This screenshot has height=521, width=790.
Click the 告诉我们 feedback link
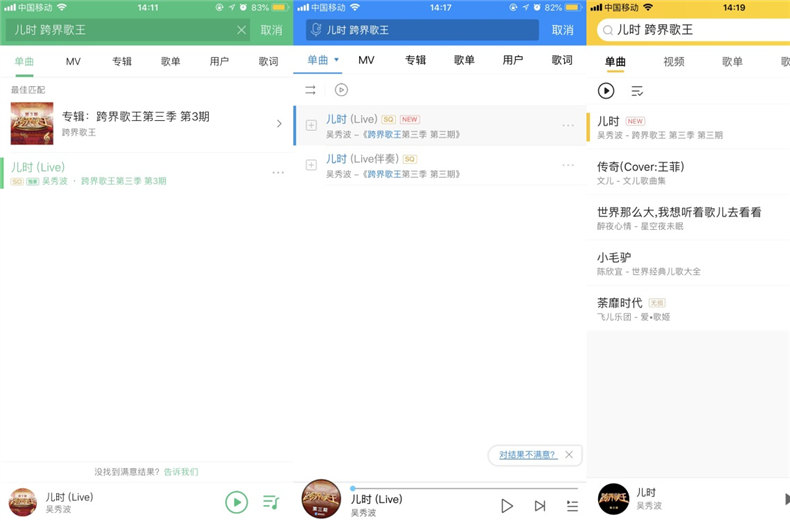(181, 471)
